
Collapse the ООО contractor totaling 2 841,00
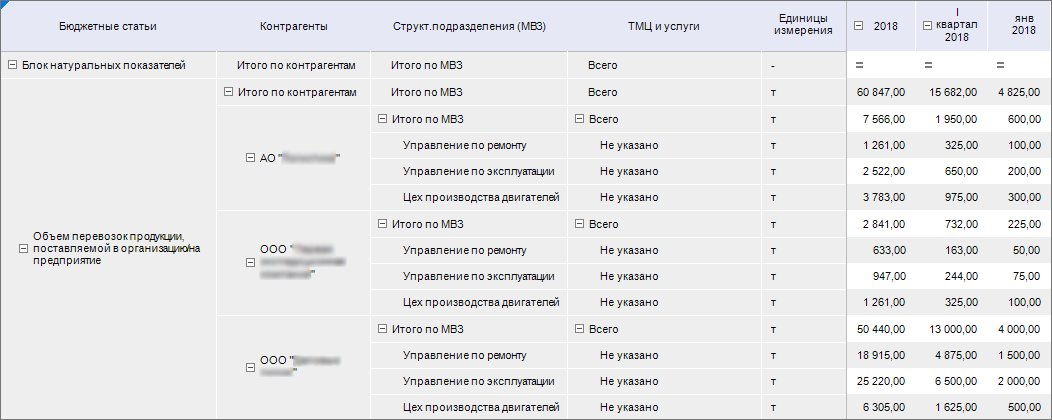[250, 262]
